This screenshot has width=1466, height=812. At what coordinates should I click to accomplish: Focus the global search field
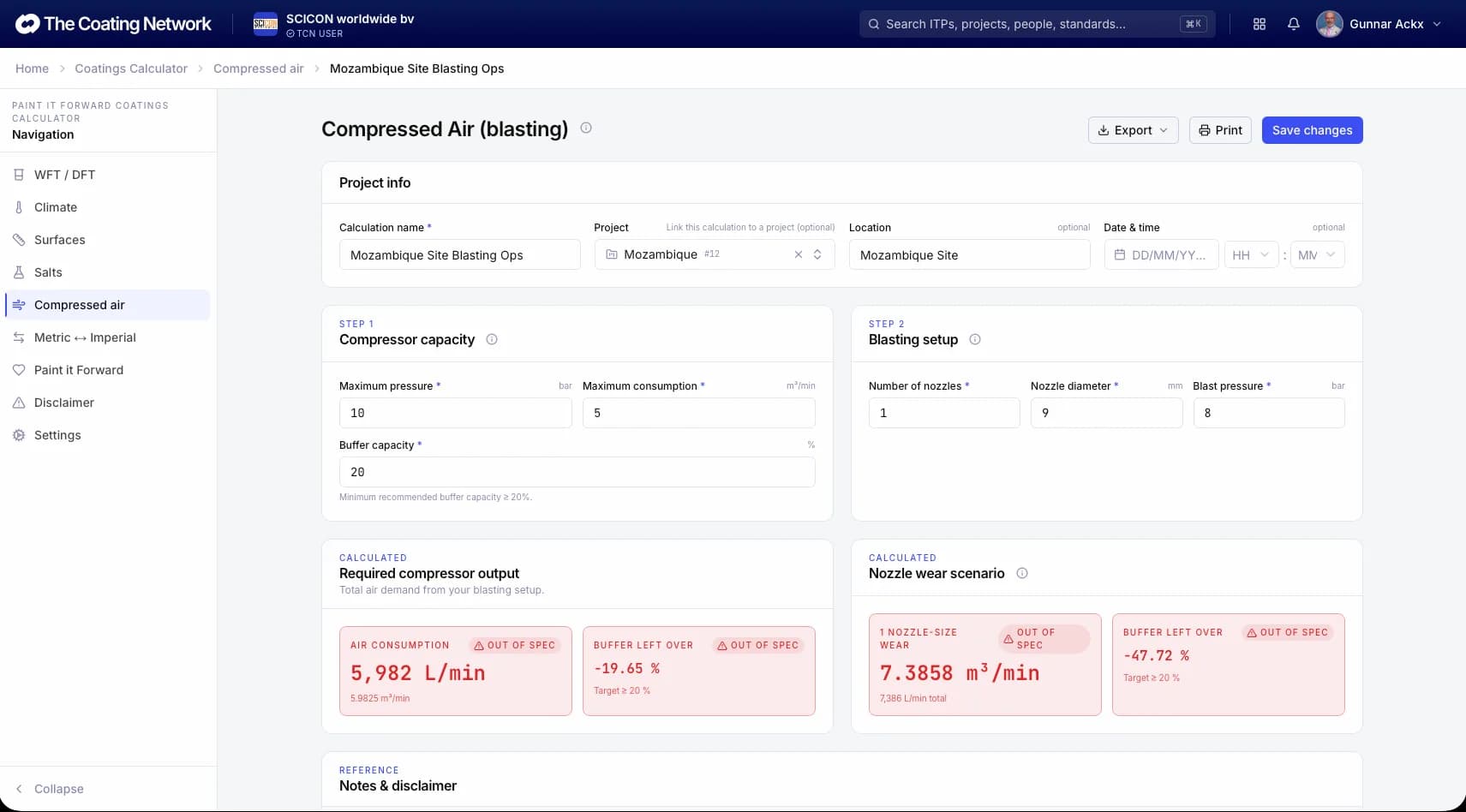click(x=1037, y=24)
